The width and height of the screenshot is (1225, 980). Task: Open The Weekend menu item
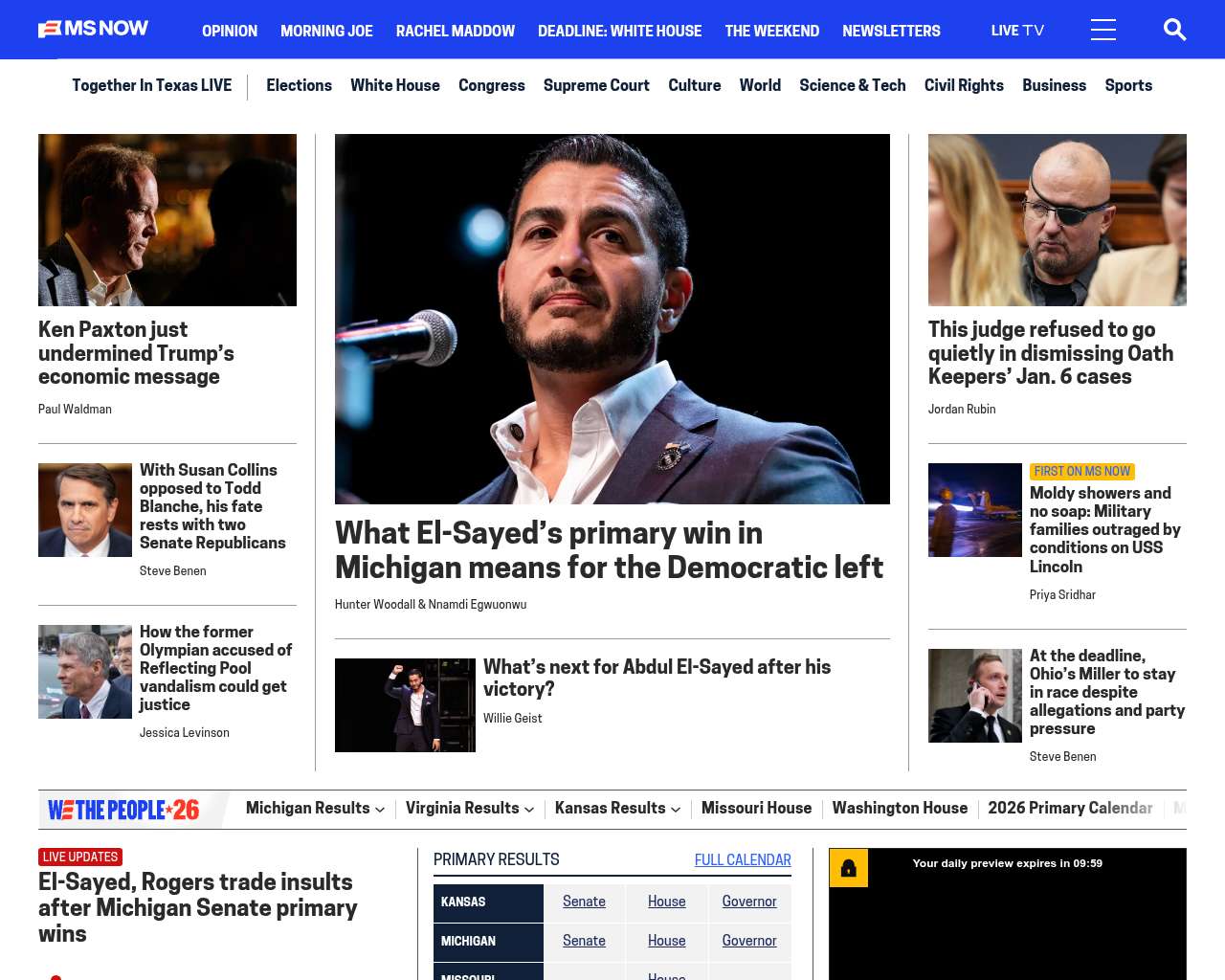(x=771, y=31)
